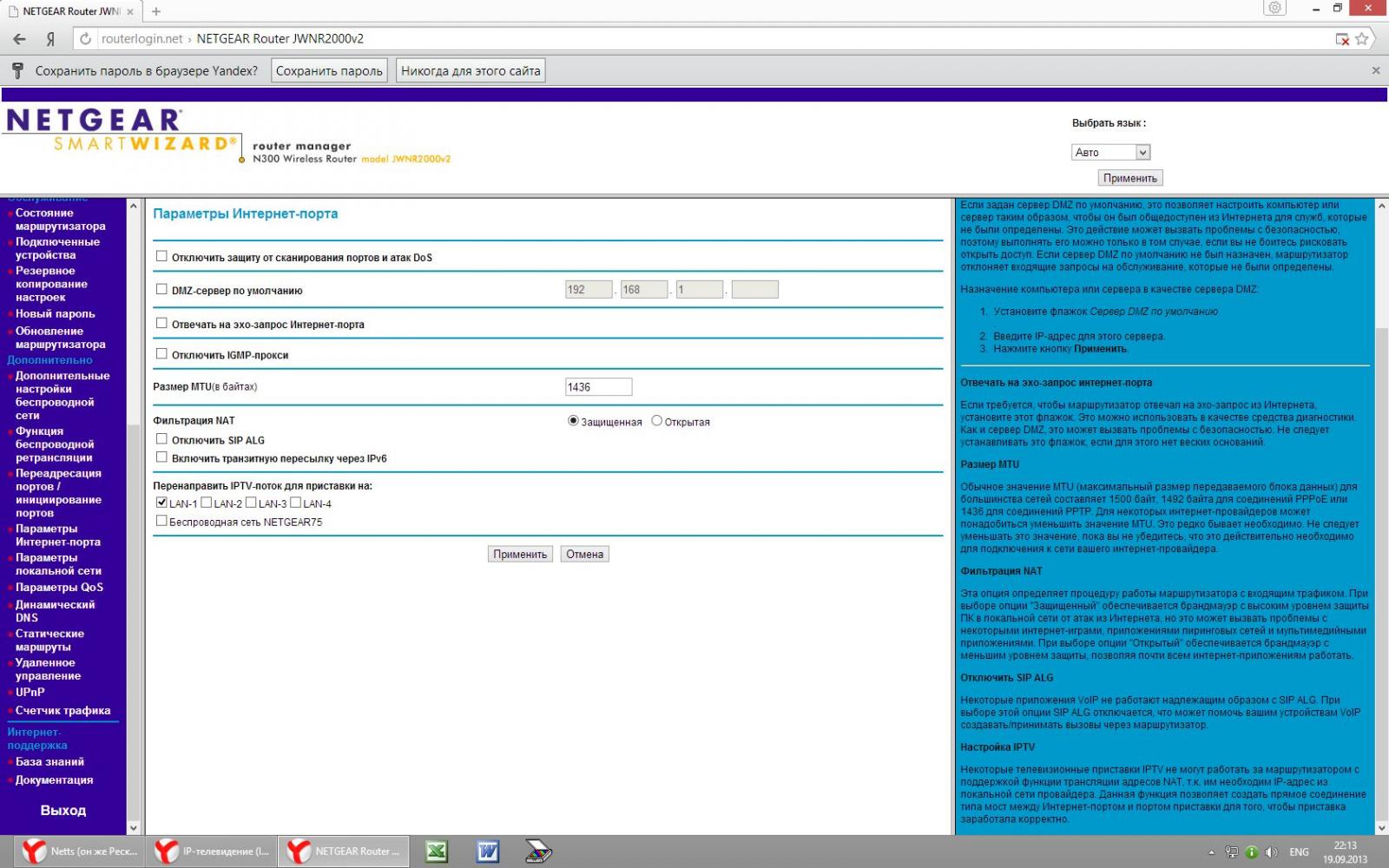
Task: Click the help panel scrollbar thumb
Action: coord(1382,573)
